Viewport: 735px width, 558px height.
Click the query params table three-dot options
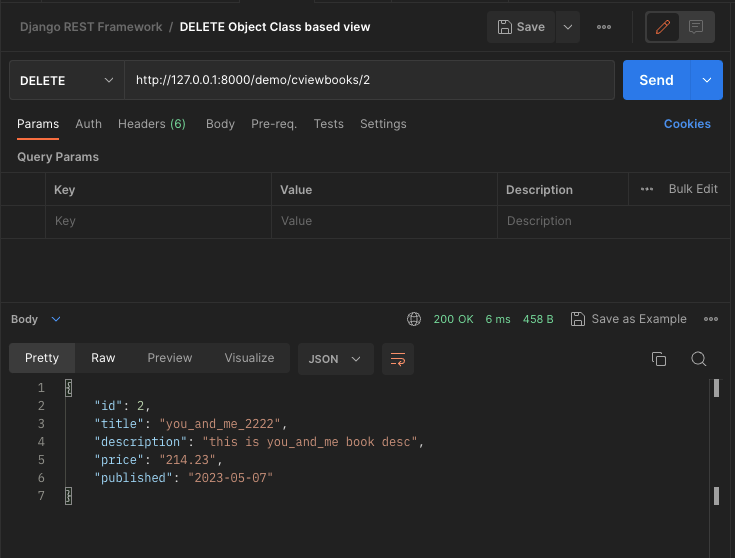tap(647, 189)
